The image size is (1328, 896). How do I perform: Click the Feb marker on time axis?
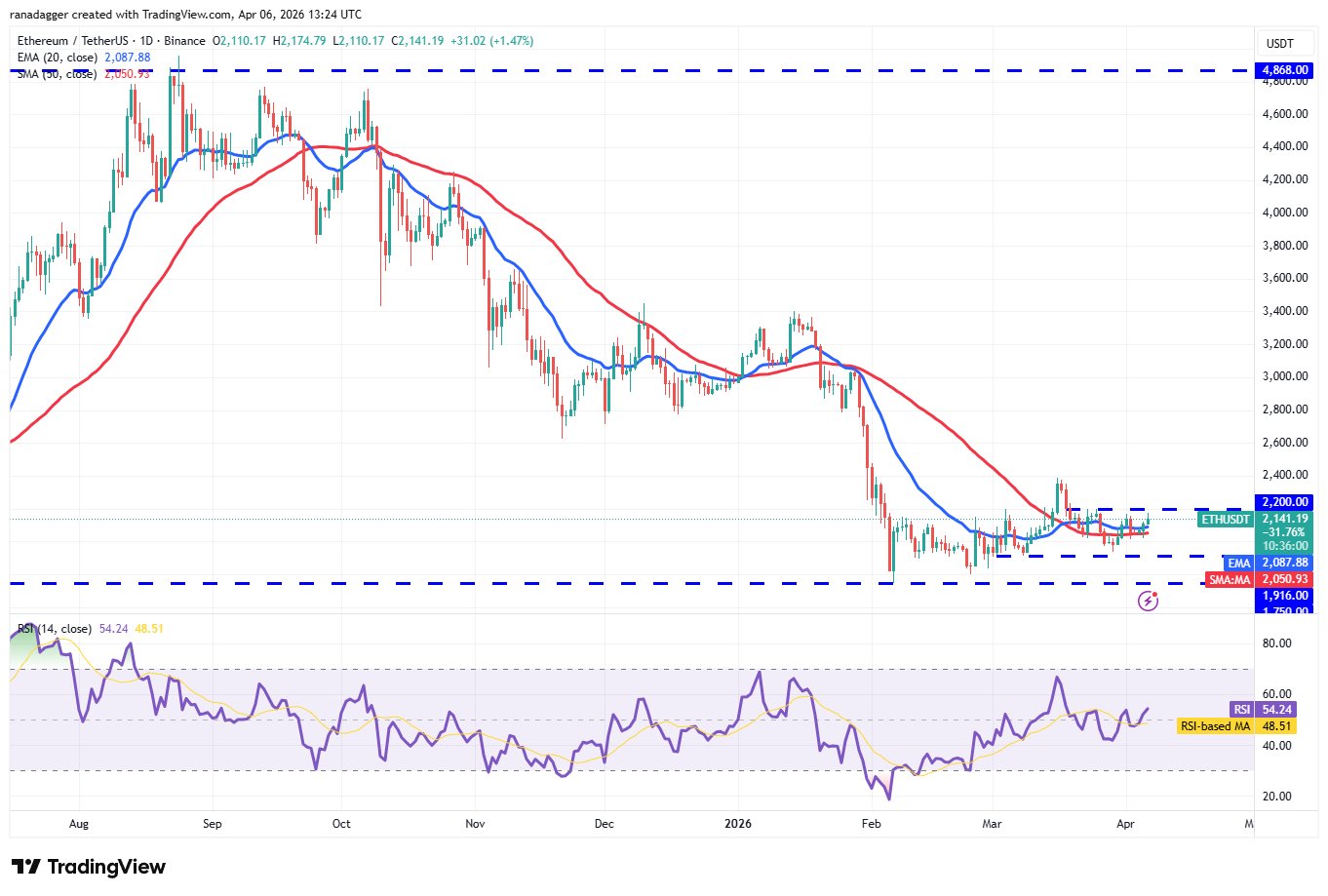pyautogui.click(x=871, y=824)
